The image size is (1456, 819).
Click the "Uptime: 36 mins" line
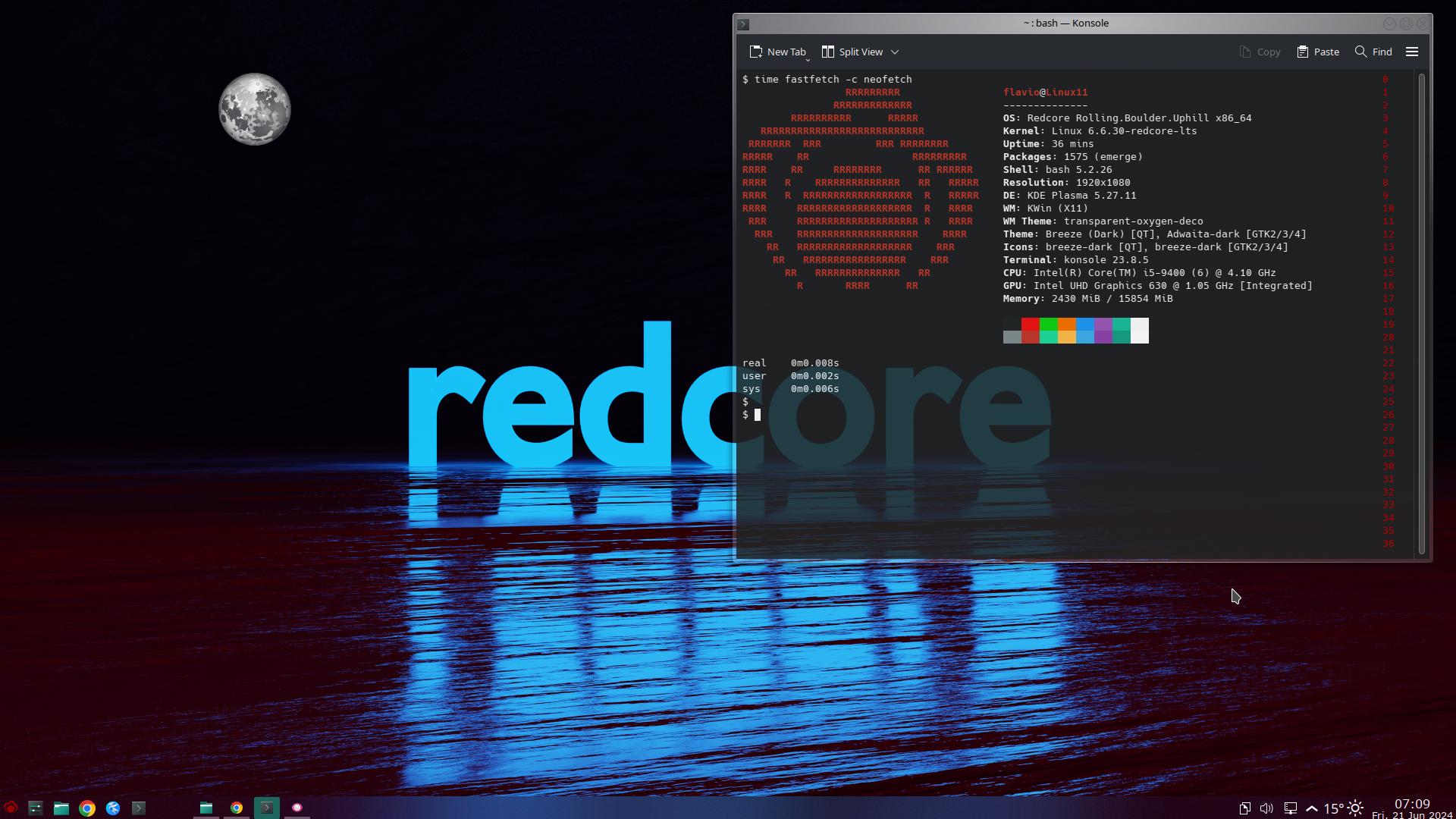coord(1049,143)
